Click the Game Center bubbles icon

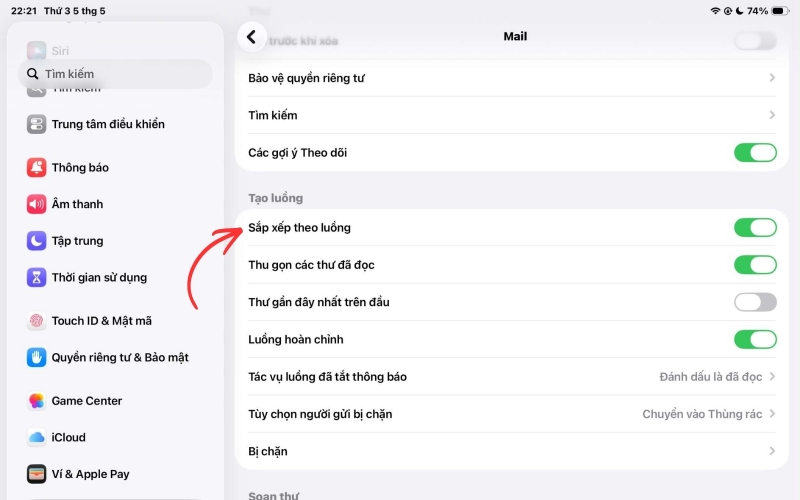click(x=36, y=401)
